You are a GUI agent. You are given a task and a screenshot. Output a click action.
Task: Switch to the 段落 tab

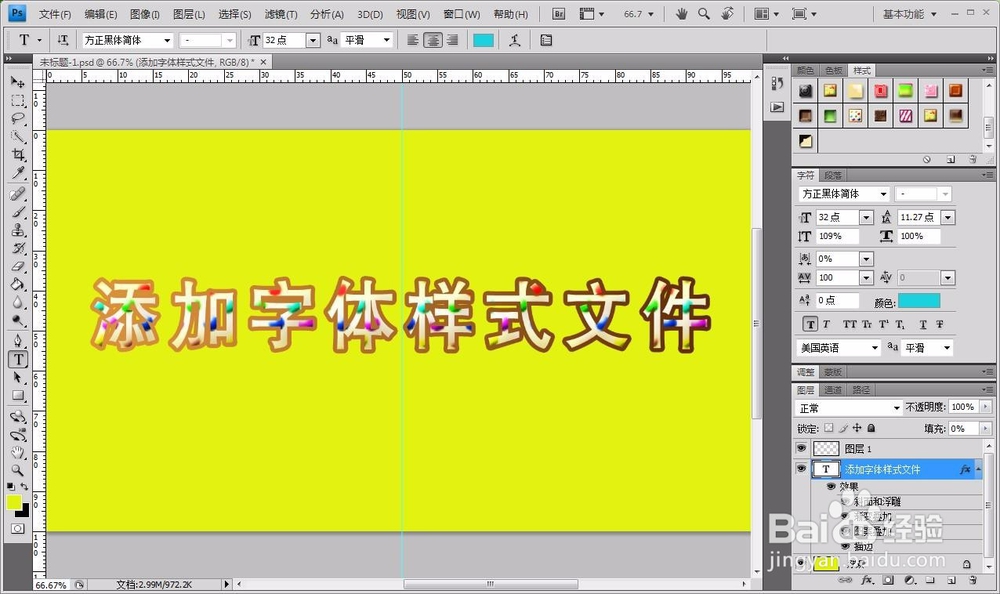point(833,175)
